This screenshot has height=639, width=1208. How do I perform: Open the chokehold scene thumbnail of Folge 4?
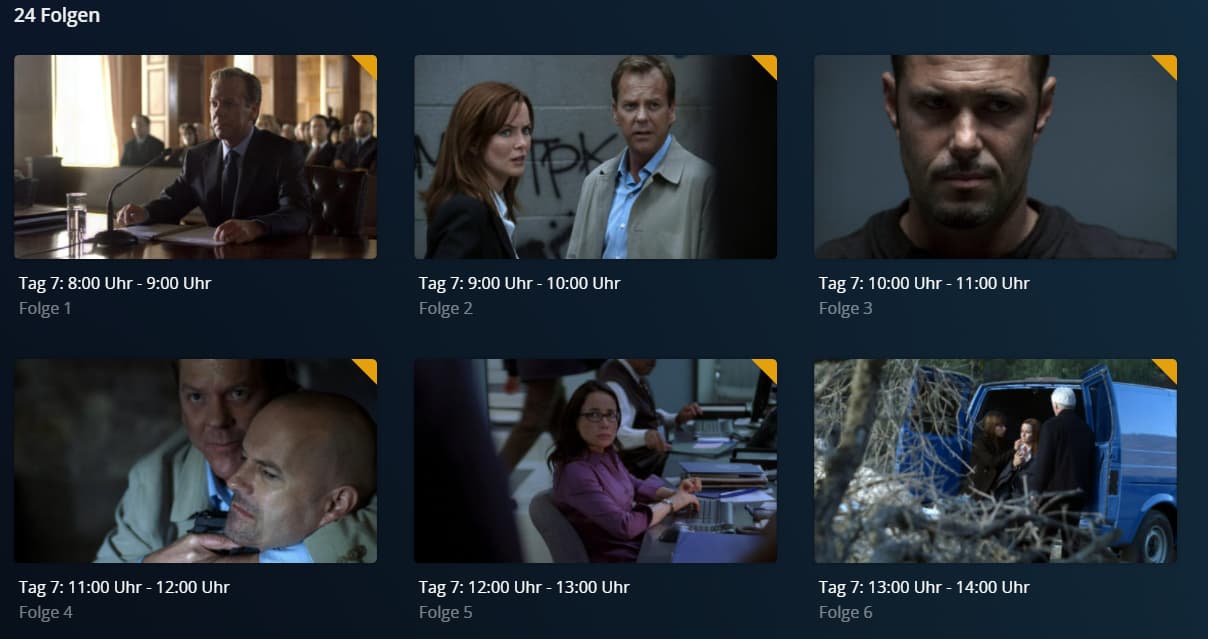tap(195, 461)
